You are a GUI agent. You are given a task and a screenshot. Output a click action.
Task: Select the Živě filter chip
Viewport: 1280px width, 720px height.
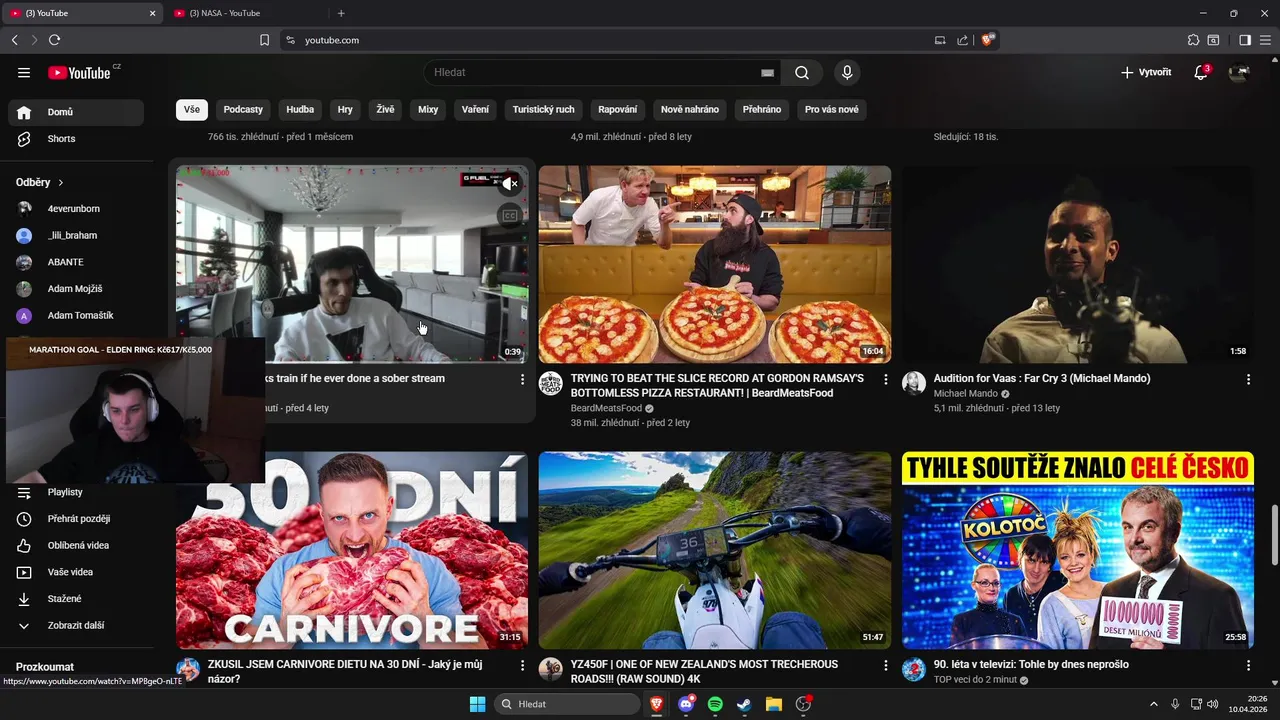pyautogui.click(x=386, y=110)
